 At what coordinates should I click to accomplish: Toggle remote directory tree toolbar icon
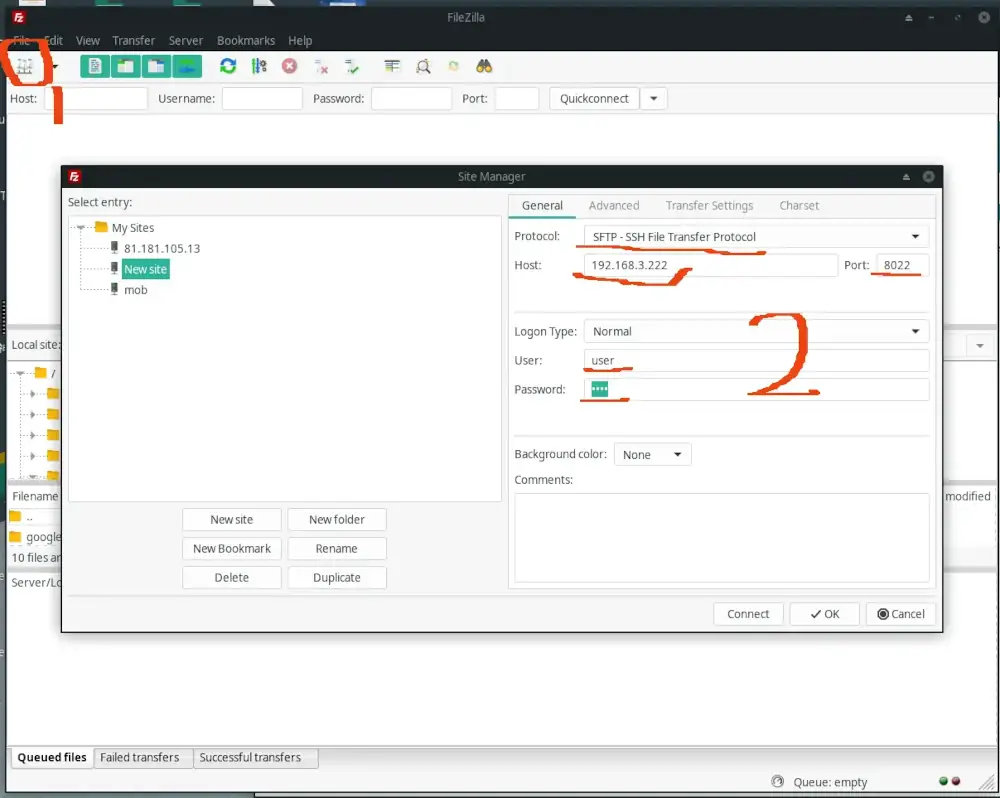(156, 66)
